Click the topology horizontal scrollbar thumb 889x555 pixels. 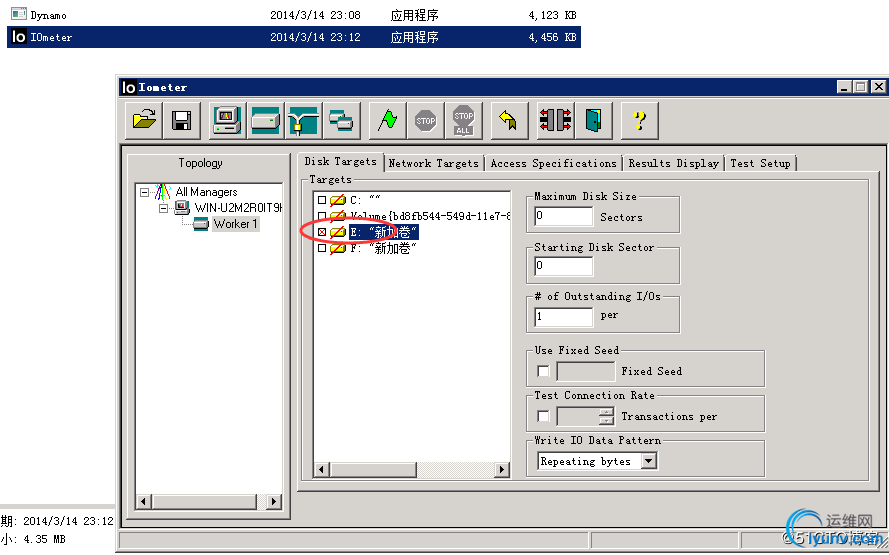tap(205, 502)
